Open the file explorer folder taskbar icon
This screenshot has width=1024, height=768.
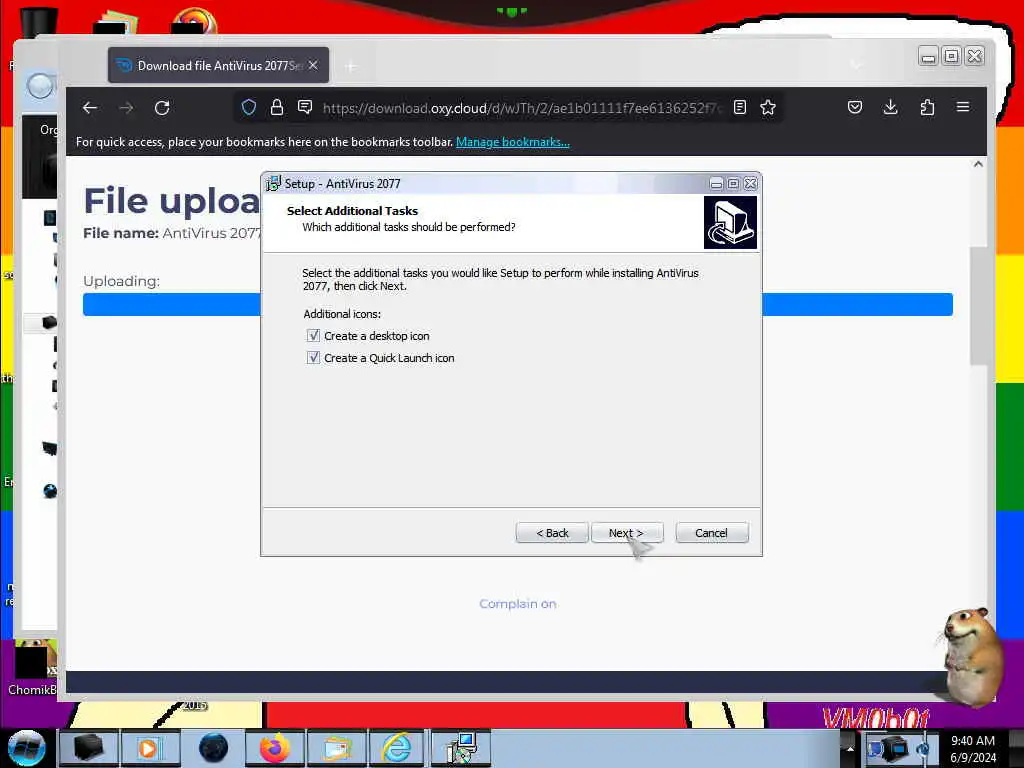tap(336, 748)
